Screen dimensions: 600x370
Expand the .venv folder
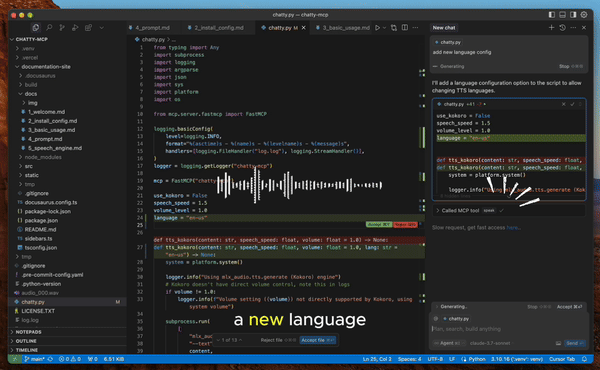click(67, 49)
